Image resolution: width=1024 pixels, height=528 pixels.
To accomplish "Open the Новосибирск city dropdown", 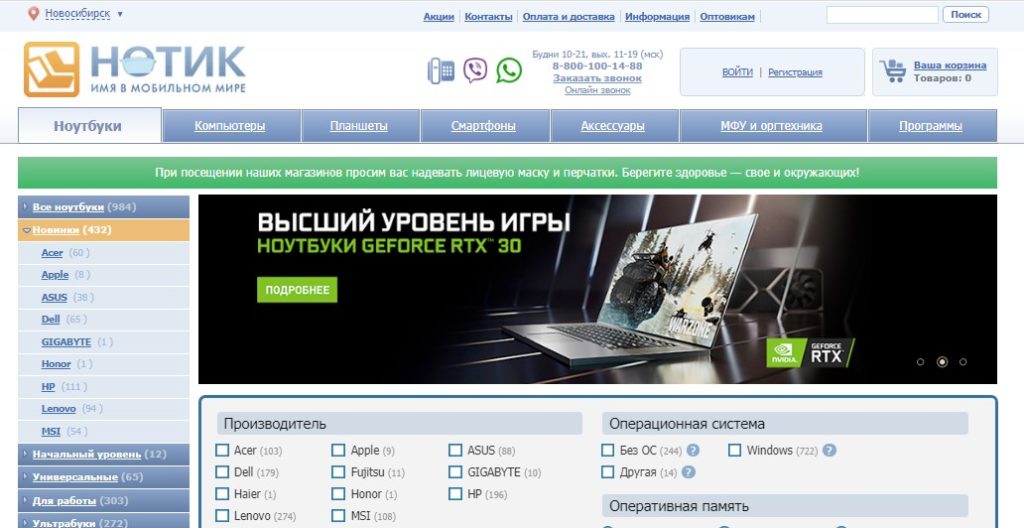I will click(84, 14).
